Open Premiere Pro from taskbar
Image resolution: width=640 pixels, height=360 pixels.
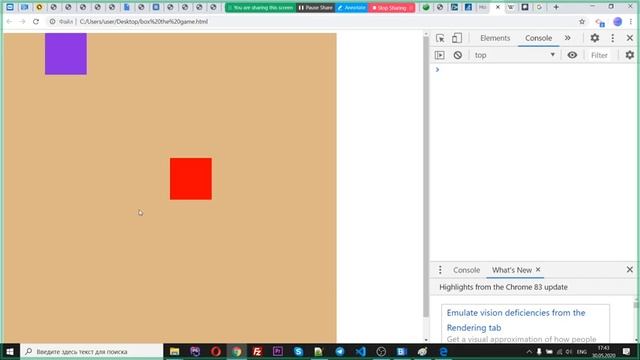pos(278,351)
